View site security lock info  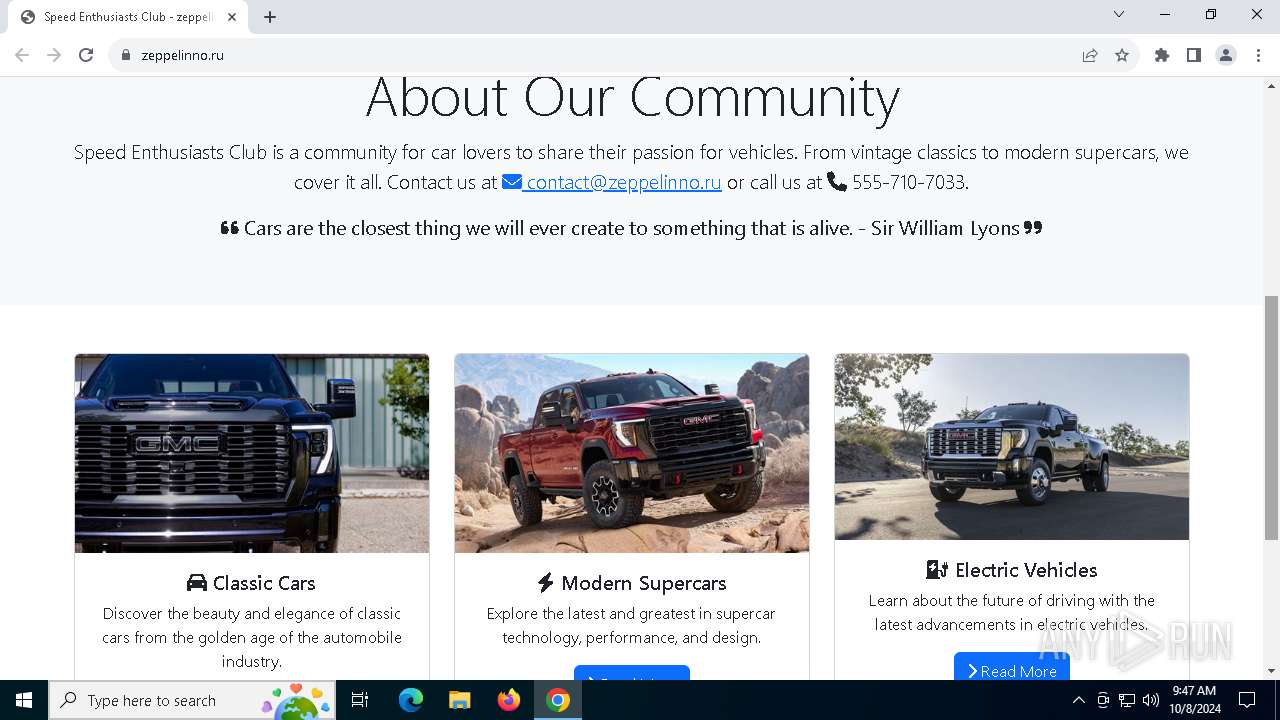point(126,55)
